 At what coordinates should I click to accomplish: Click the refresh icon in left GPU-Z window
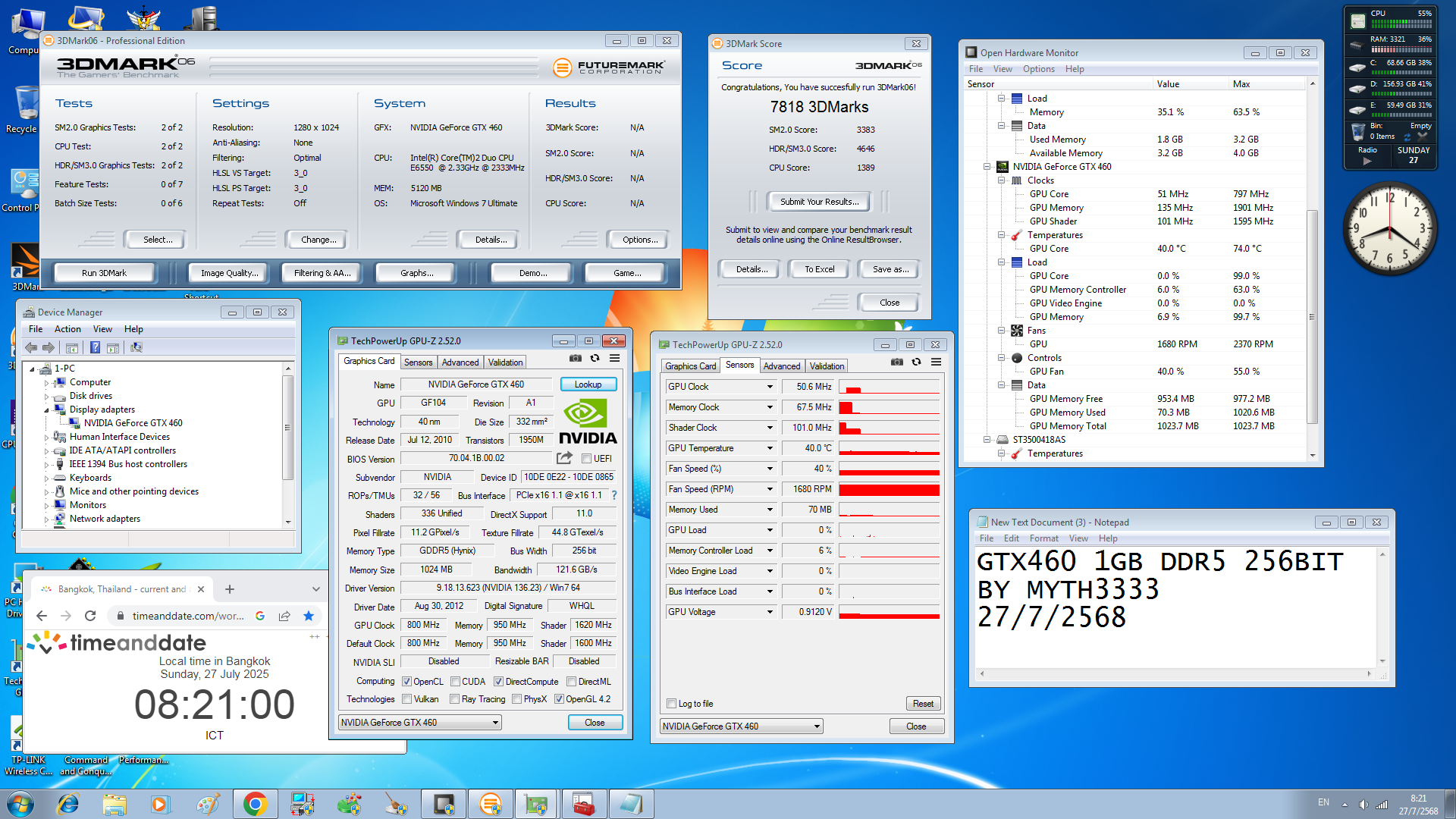(595, 359)
